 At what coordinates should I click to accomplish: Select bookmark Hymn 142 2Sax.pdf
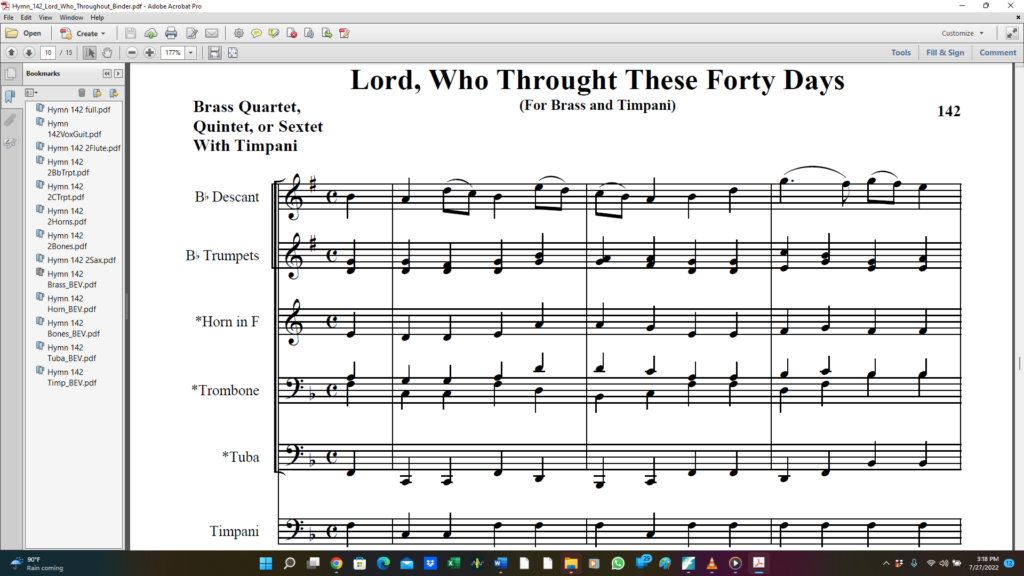coord(81,260)
